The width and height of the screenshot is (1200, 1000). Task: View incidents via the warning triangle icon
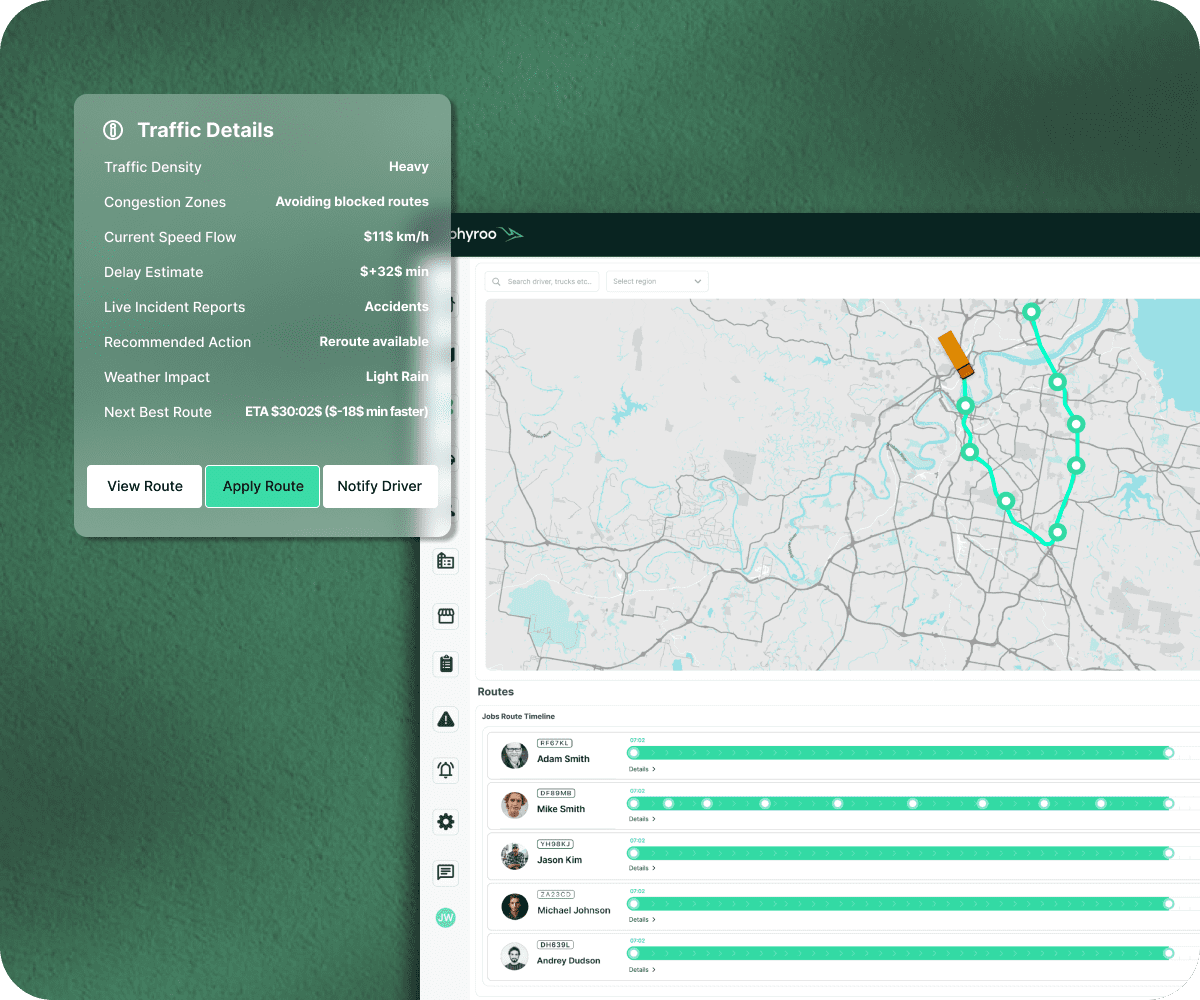445,719
